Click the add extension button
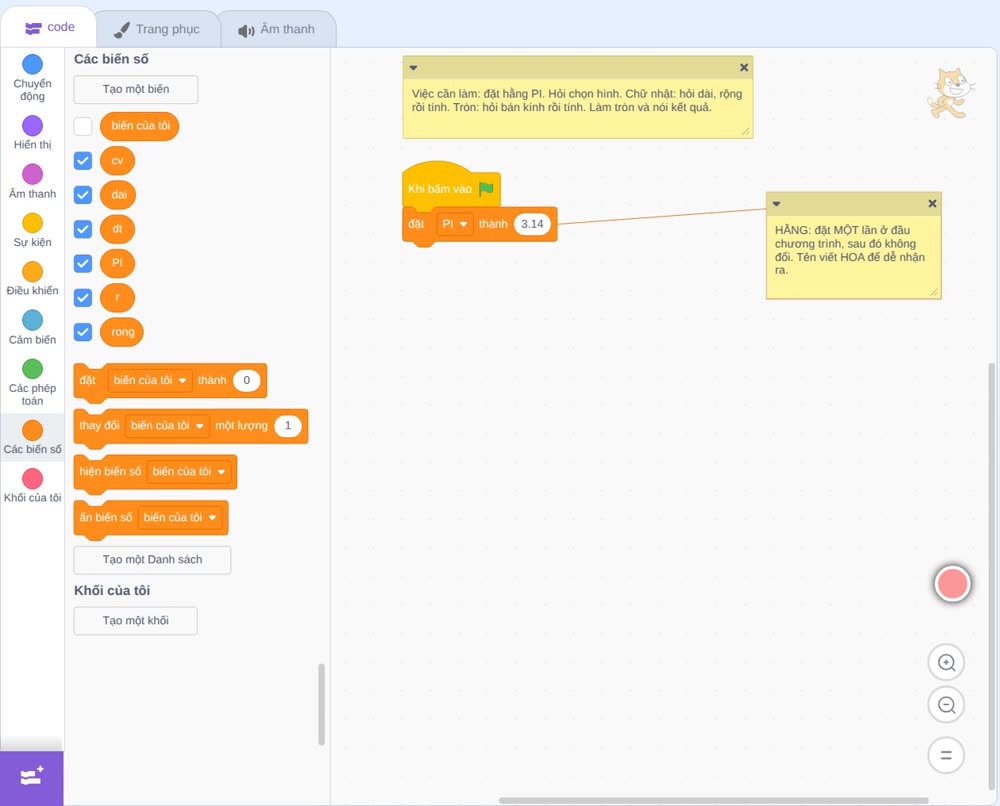1000x806 pixels. click(31, 778)
